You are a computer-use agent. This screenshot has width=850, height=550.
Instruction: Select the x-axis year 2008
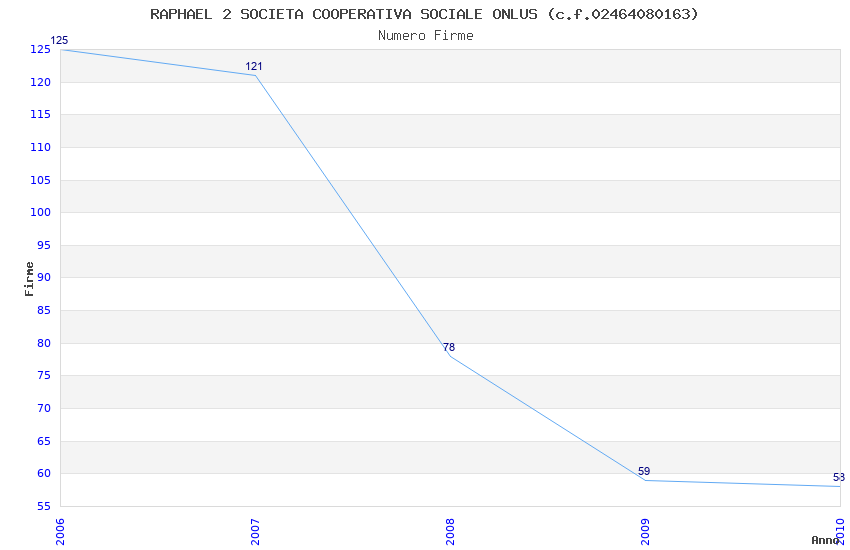pos(450,532)
